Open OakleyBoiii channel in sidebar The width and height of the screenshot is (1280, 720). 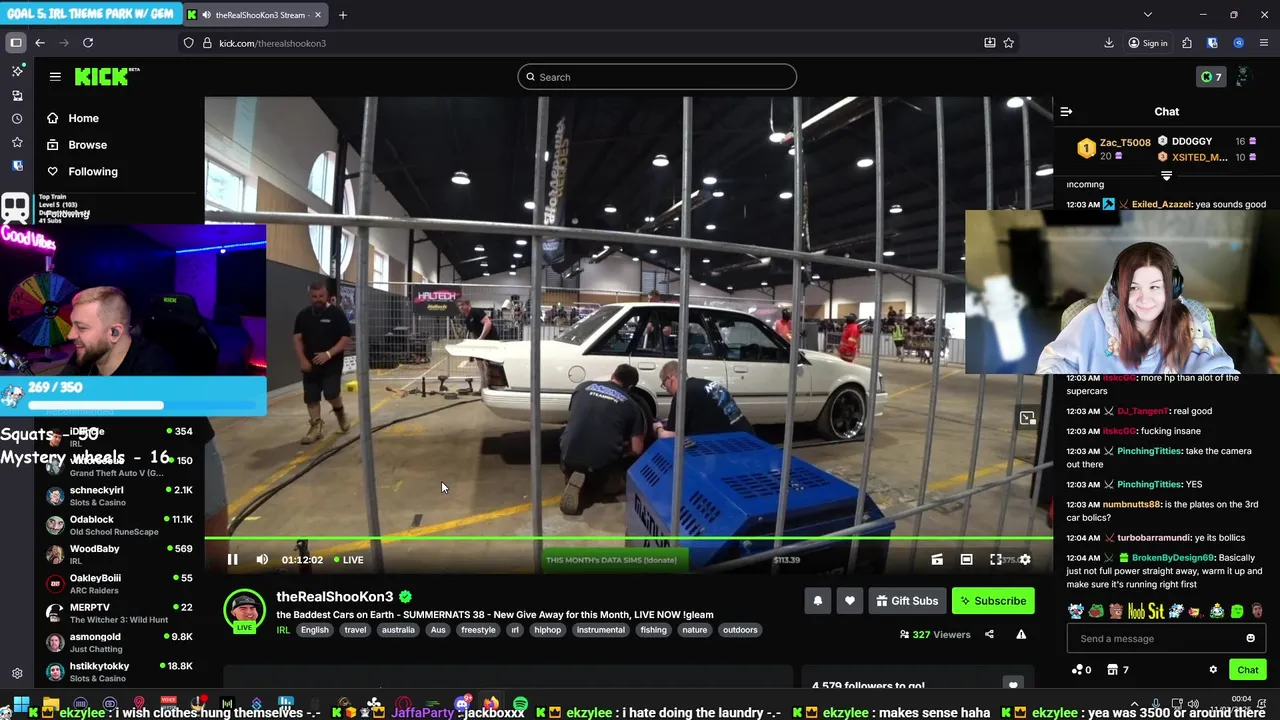tap(118, 584)
